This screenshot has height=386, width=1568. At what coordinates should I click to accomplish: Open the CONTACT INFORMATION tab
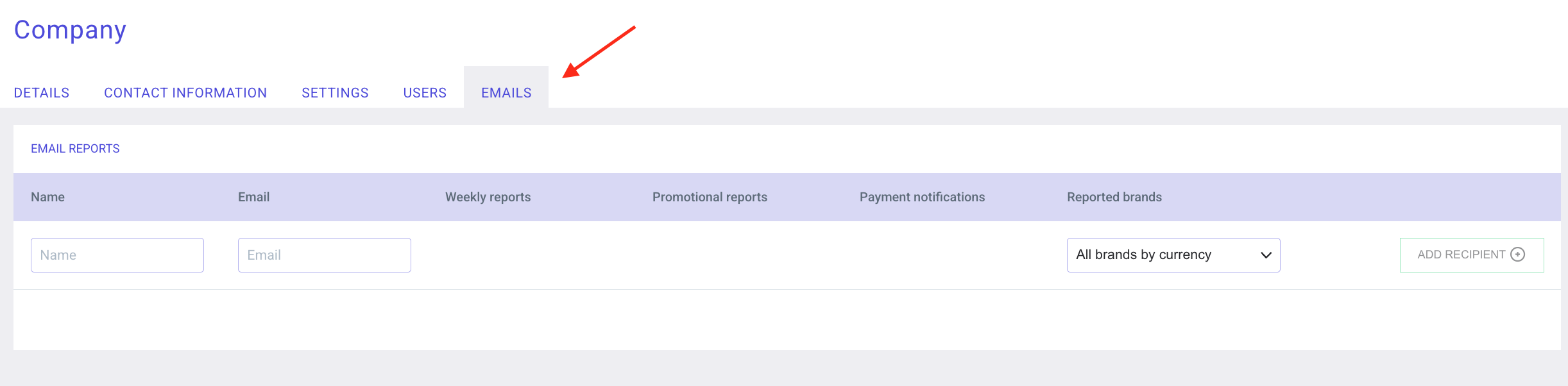(185, 92)
